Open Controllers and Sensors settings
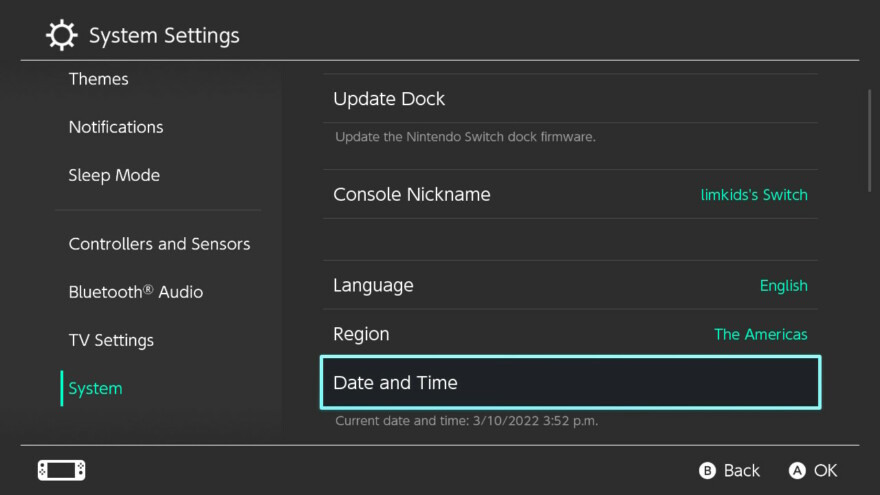 [159, 244]
